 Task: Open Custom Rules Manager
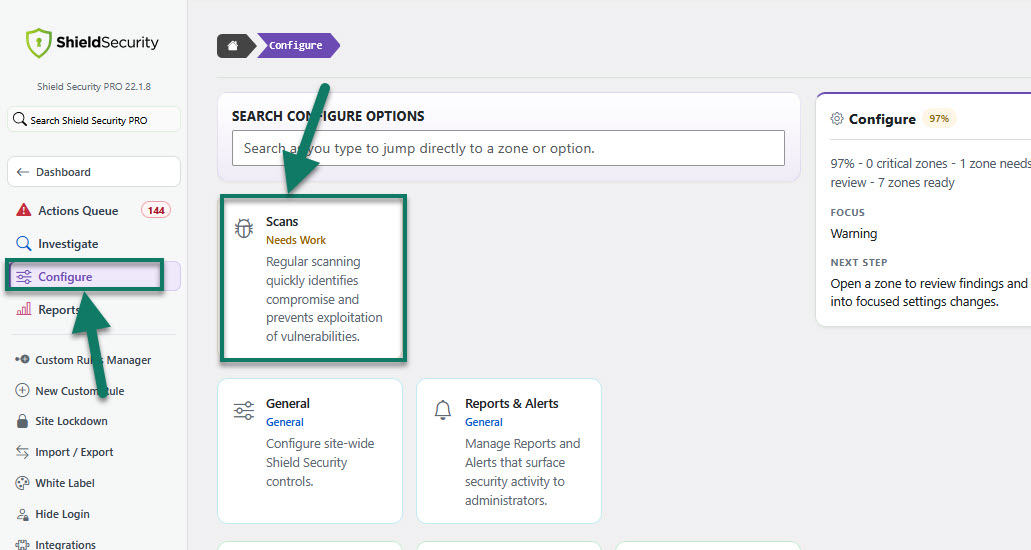tap(93, 360)
